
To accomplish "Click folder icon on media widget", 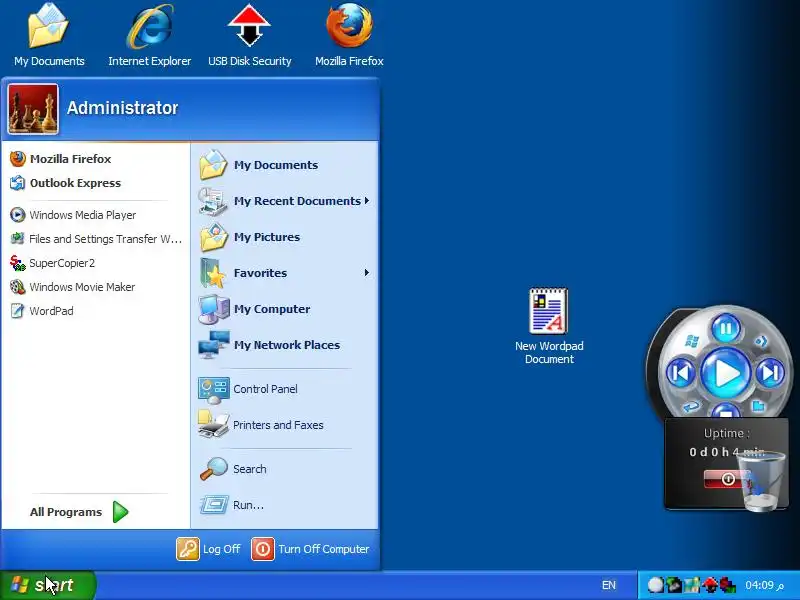I will click(759, 406).
